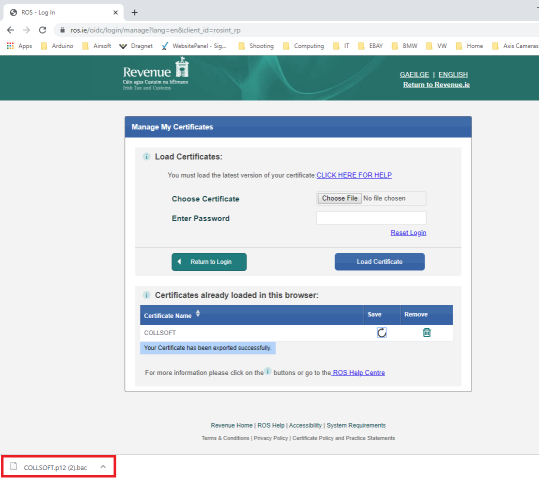Go back using the browser back arrow
The height and width of the screenshot is (478, 539).
(x=11, y=30)
